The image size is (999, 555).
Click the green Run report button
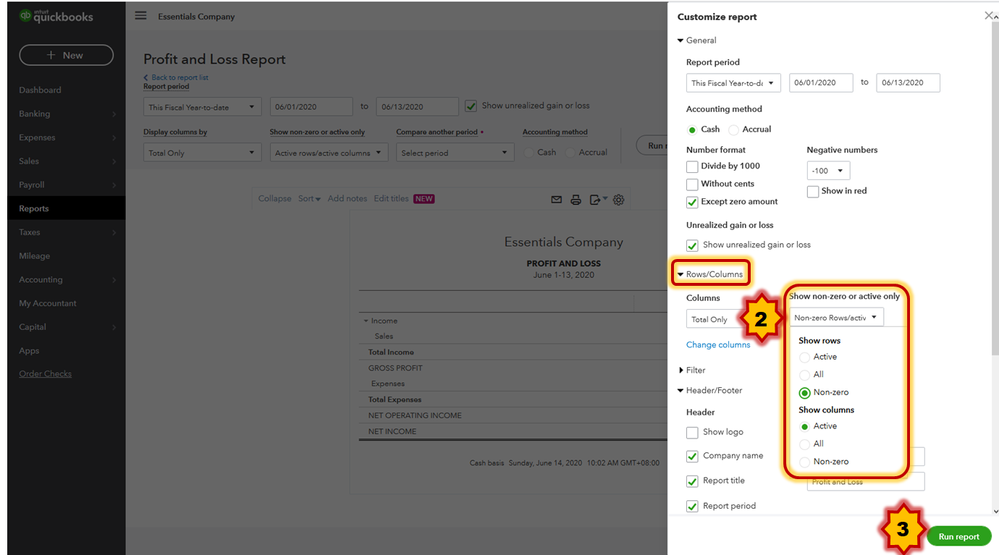click(958, 536)
